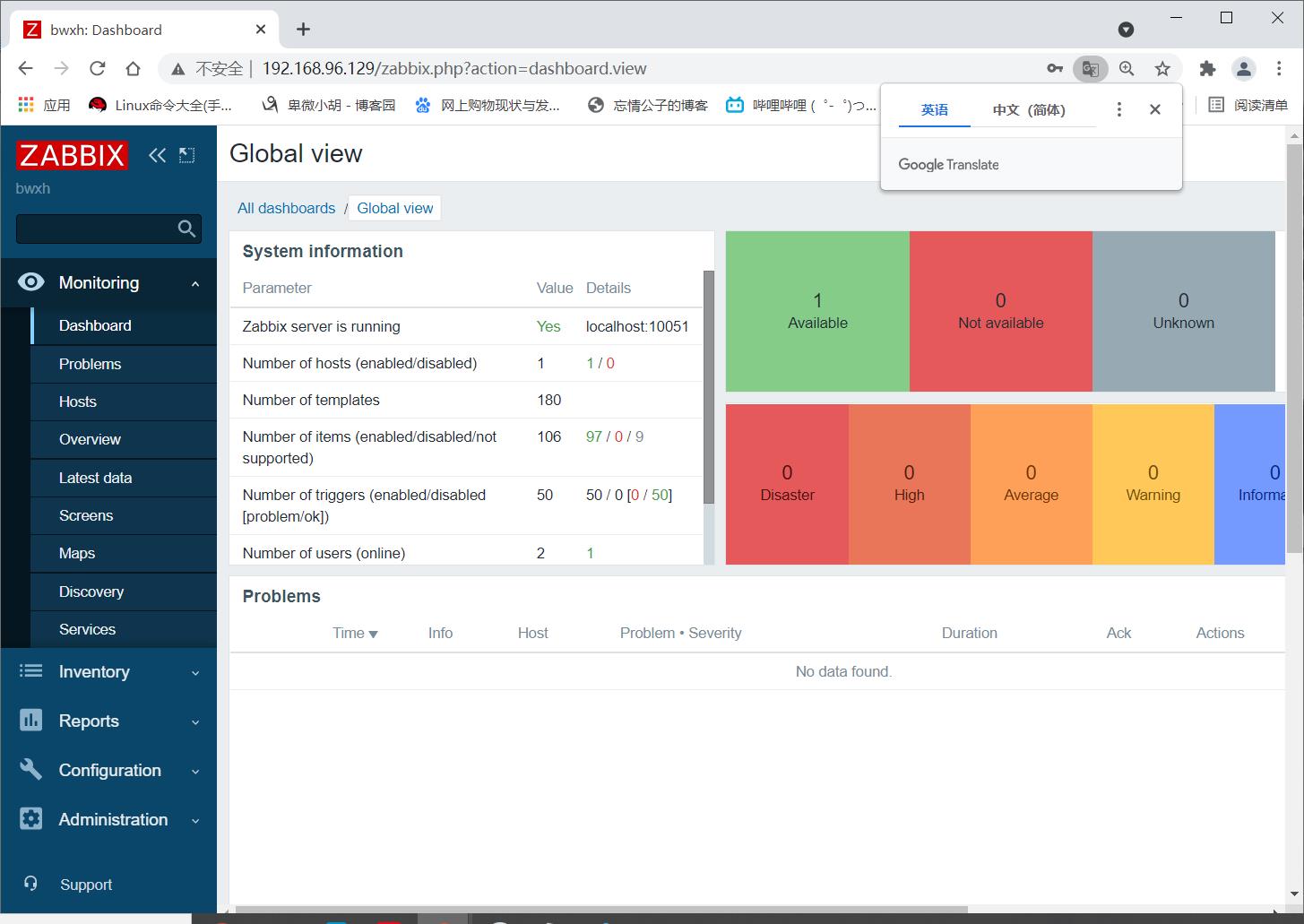Open the Problems menu item
Viewport: 1304px width, 924px height.
[x=124, y=364]
